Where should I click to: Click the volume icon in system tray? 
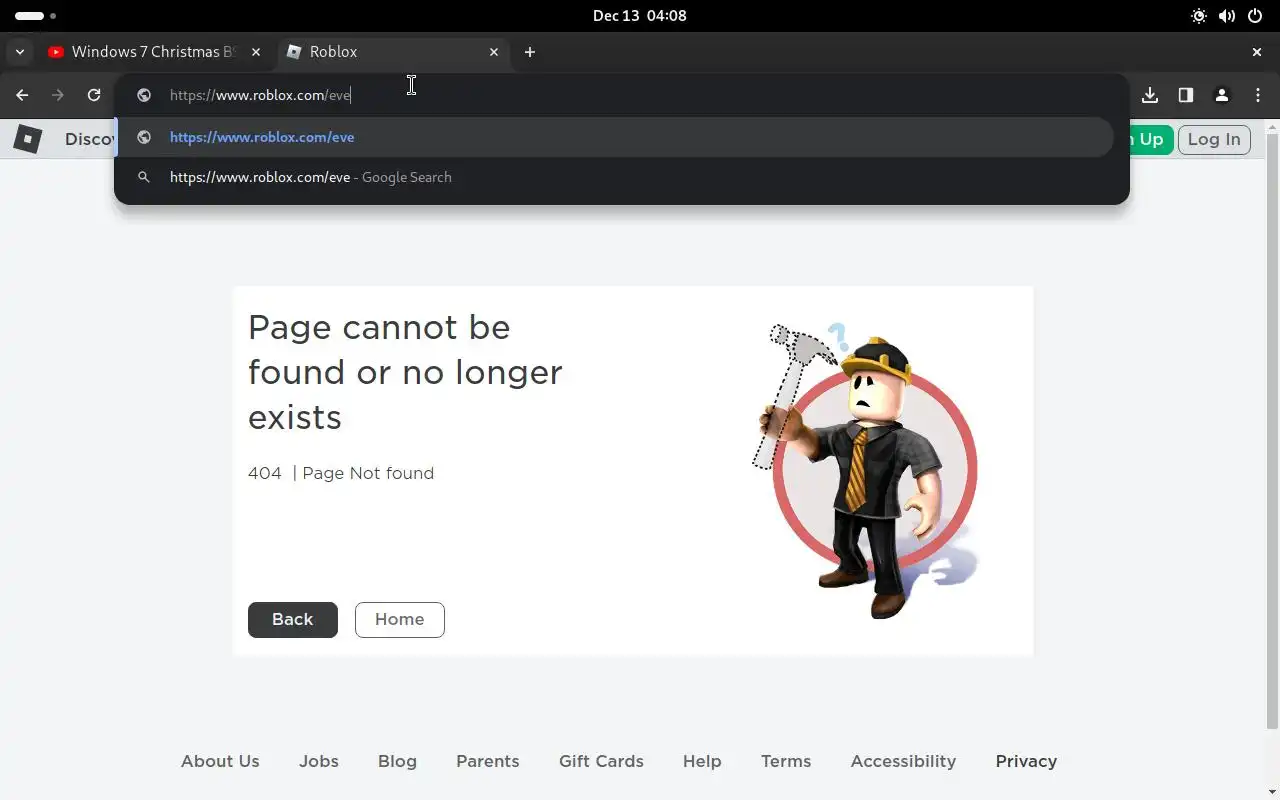[1227, 16]
